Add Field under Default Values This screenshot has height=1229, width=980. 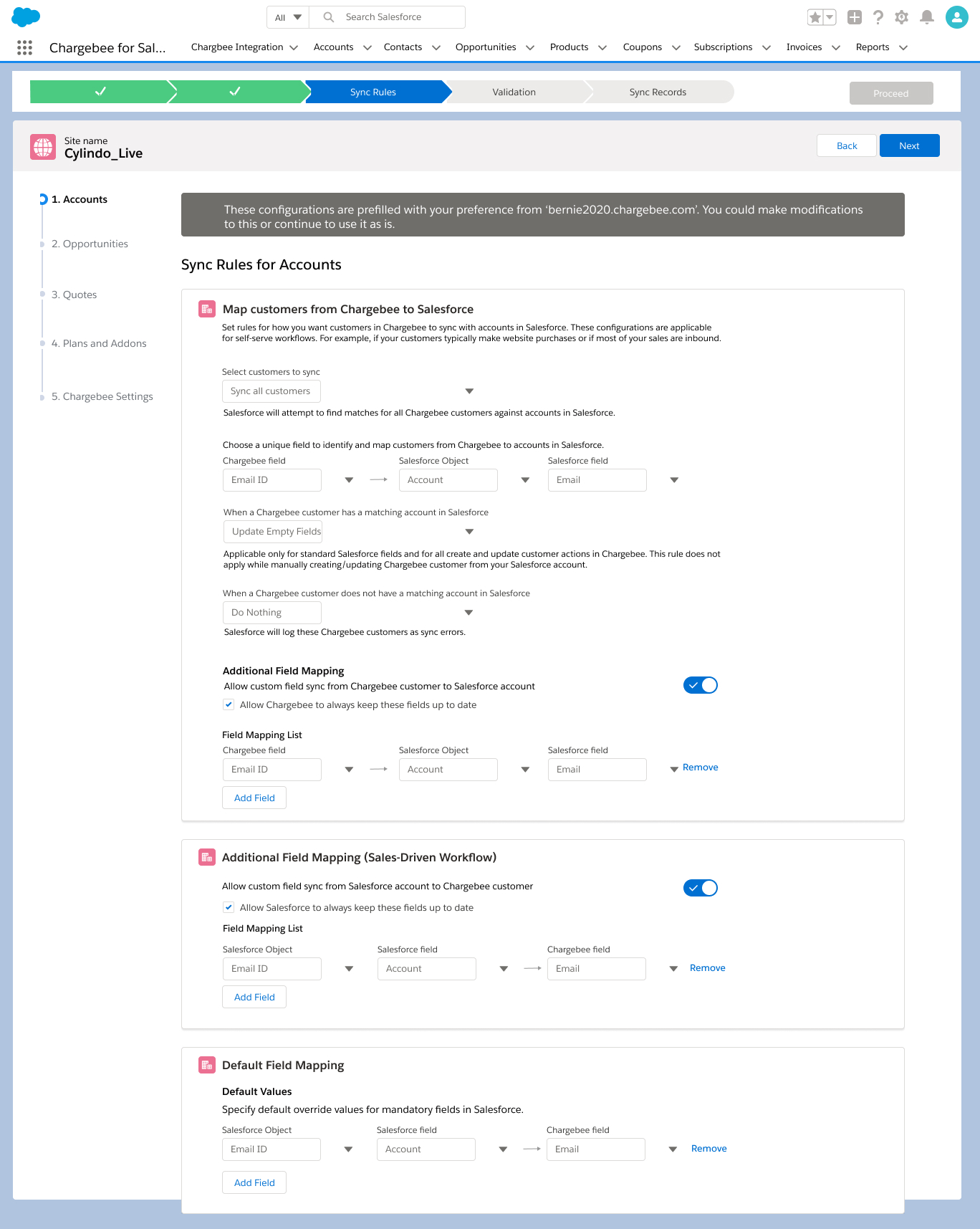[254, 1182]
